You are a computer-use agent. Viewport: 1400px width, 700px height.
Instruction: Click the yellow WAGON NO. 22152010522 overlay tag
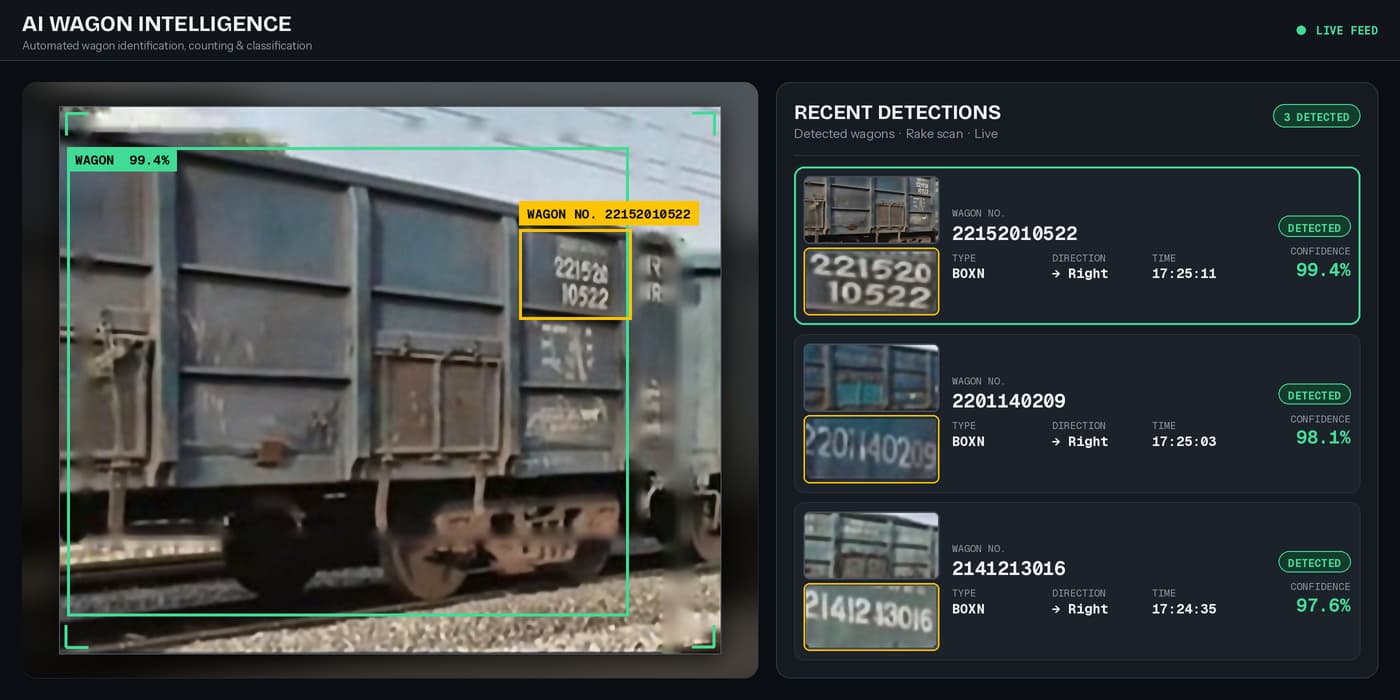pos(608,214)
